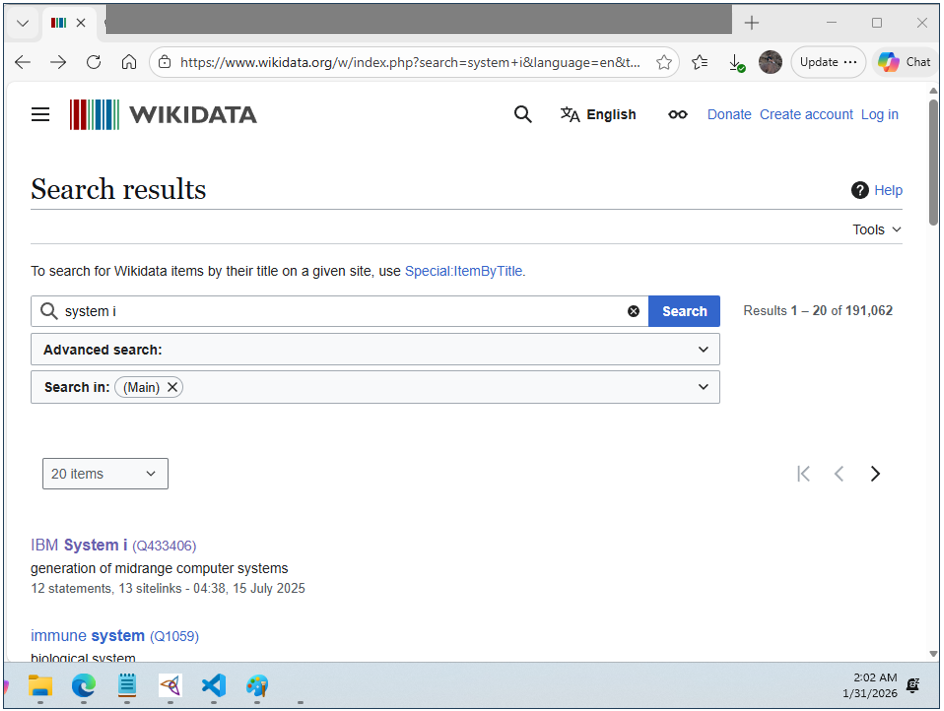Screen dimensions: 944x711
Task: Go to next results page
Action: point(875,474)
